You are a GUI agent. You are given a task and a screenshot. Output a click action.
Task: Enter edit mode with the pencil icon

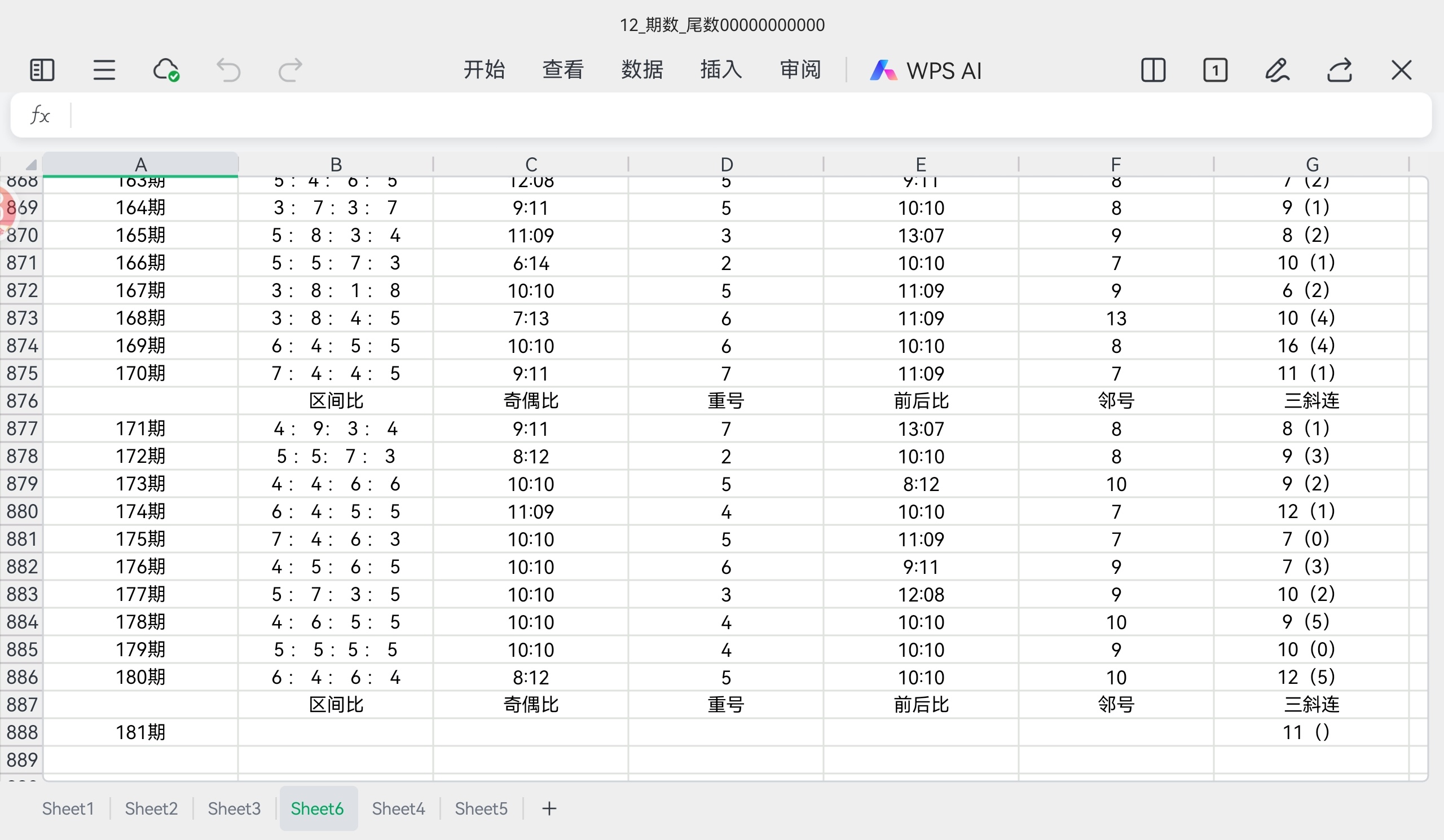[x=1277, y=70]
